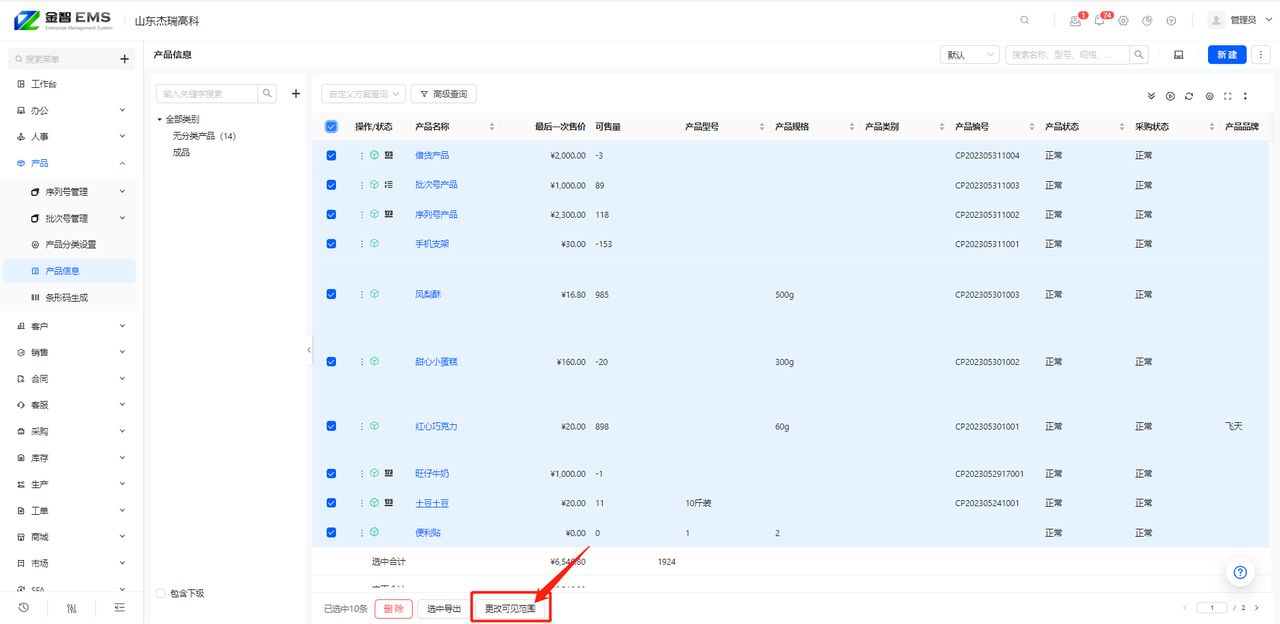This screenshot has width=1280, height=624.
Task: Collapse the 产品 sidebar menu
Action: point(69,163)
